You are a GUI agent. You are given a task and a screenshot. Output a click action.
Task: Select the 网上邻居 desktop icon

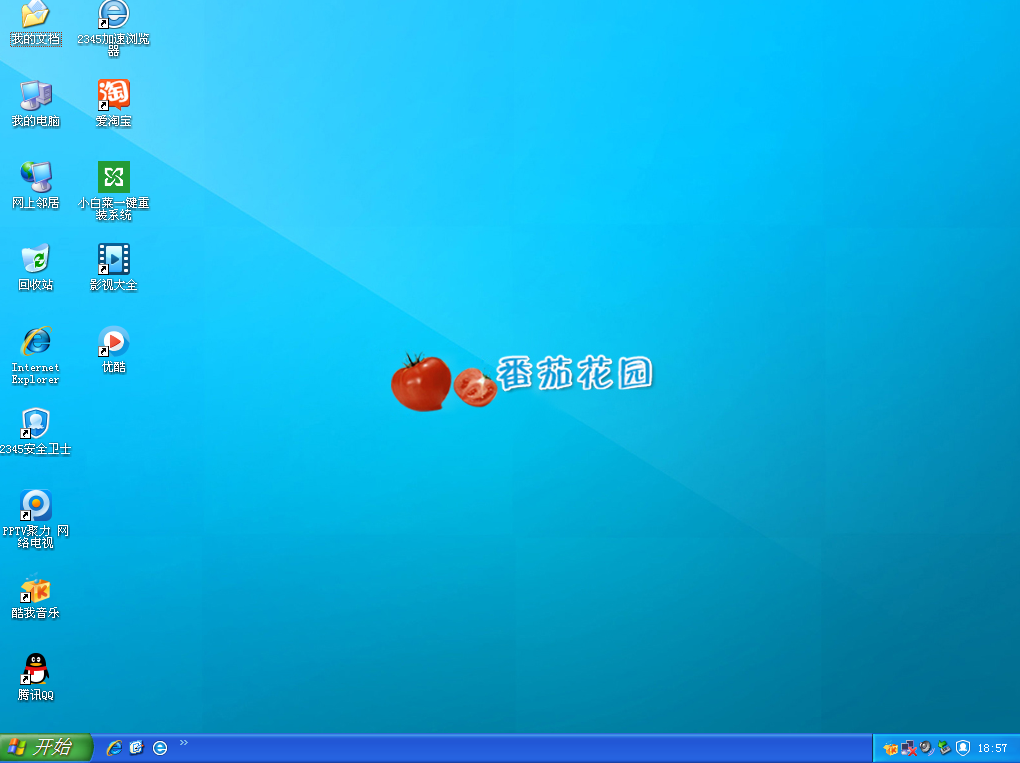pyautogui.click(x=36, y=186)
